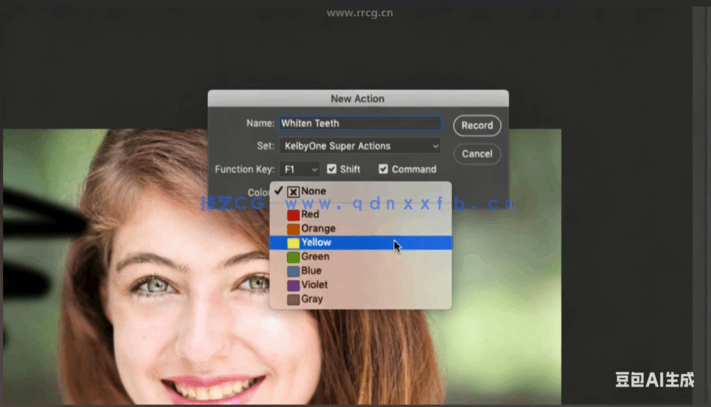Viewport: 711px width, 407px height.
Task: Click the New Action dialog title bar
Action: coord(358,99)
